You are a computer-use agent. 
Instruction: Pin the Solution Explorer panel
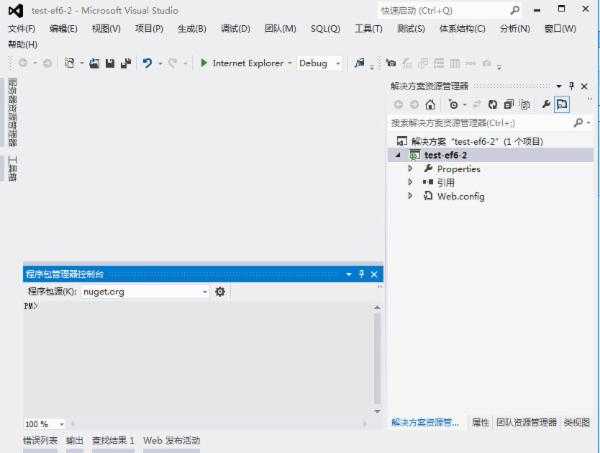pos(571,86)
